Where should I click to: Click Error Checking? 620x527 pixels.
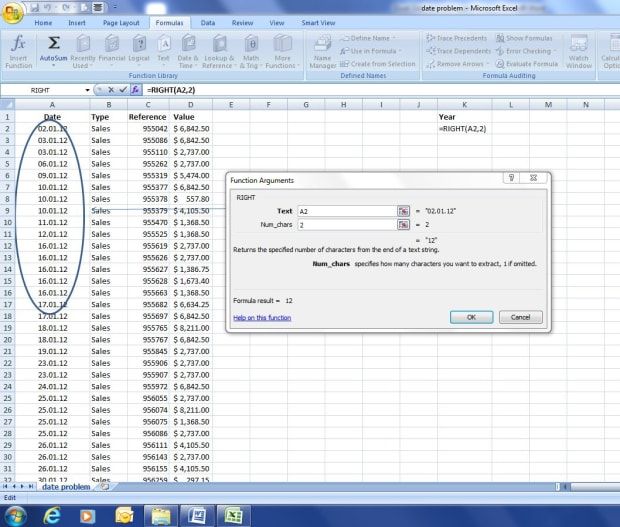(525, 51)
